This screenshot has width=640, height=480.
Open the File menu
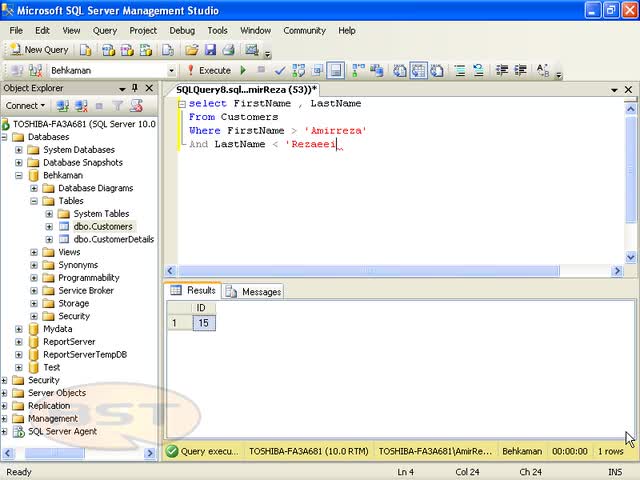(x=16, y=31)
